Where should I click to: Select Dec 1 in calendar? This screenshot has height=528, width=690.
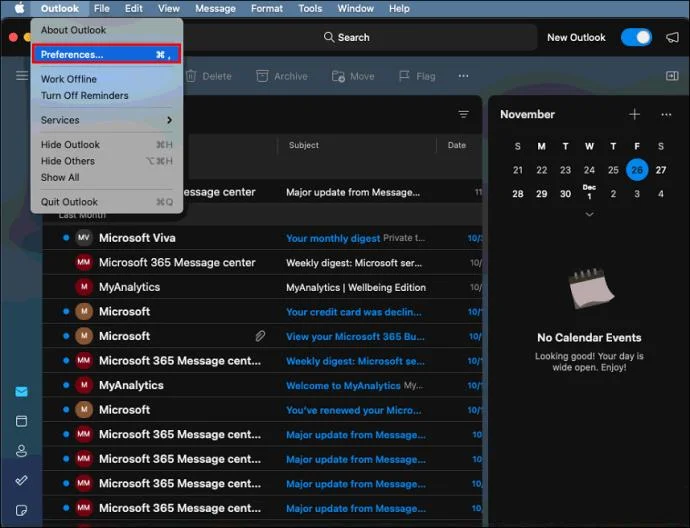click(589, 192)
